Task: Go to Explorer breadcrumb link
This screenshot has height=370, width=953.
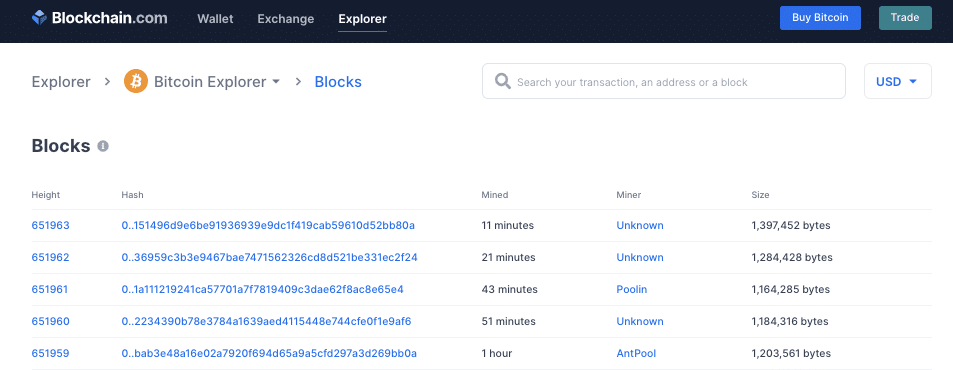Action: pos(61,81)
